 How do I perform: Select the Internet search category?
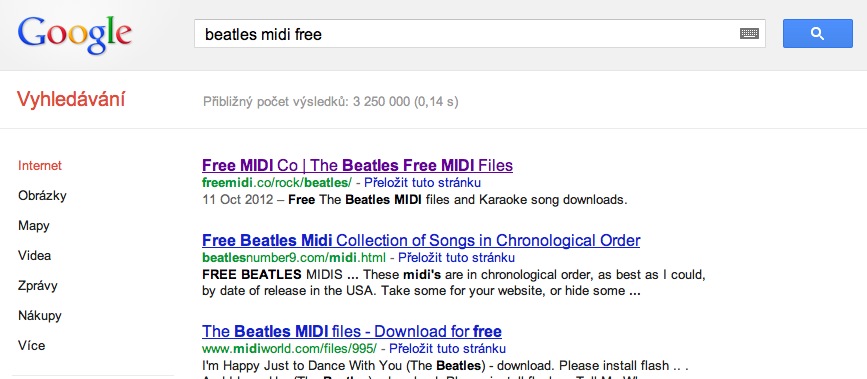tap(40, 165)
